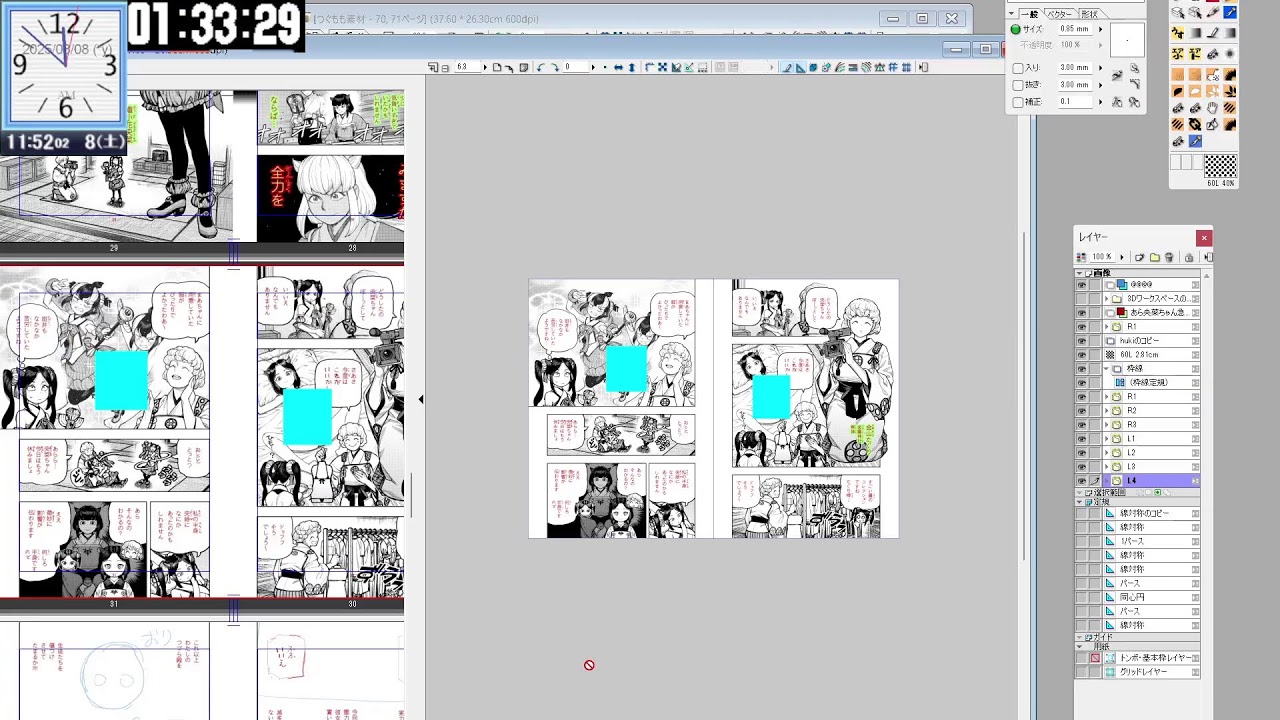Viewport: 1280px width, 720px height.
Task: Flip the canvas vertically
Action: point(631,68)
